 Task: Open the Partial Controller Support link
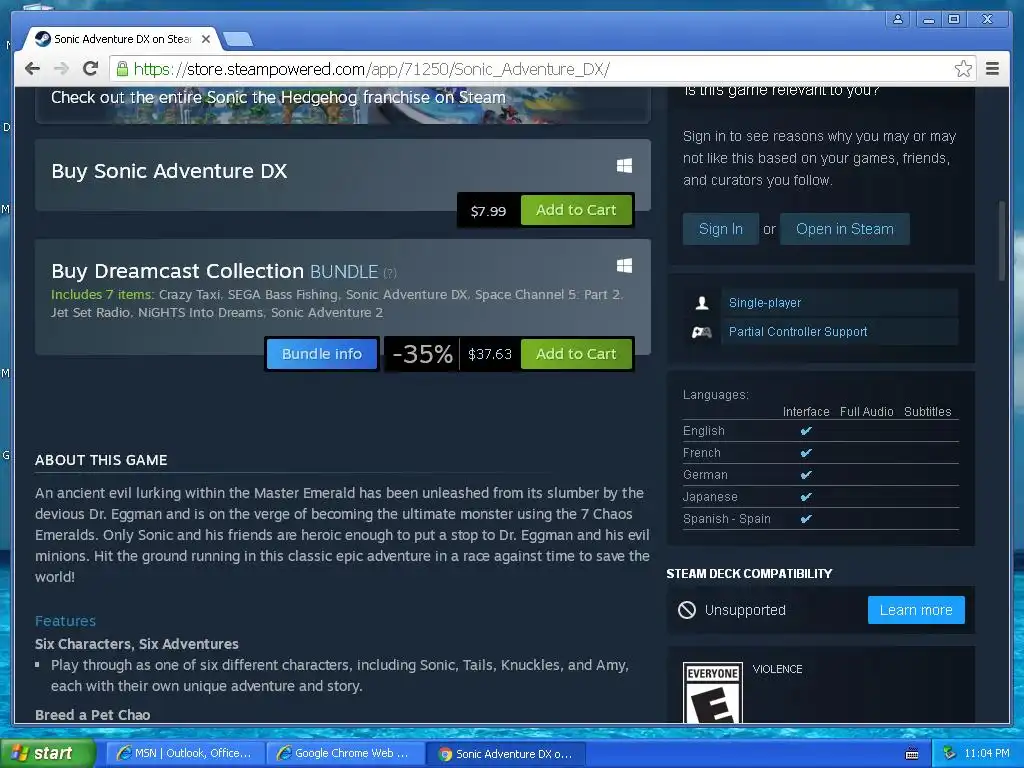point(798,332)
